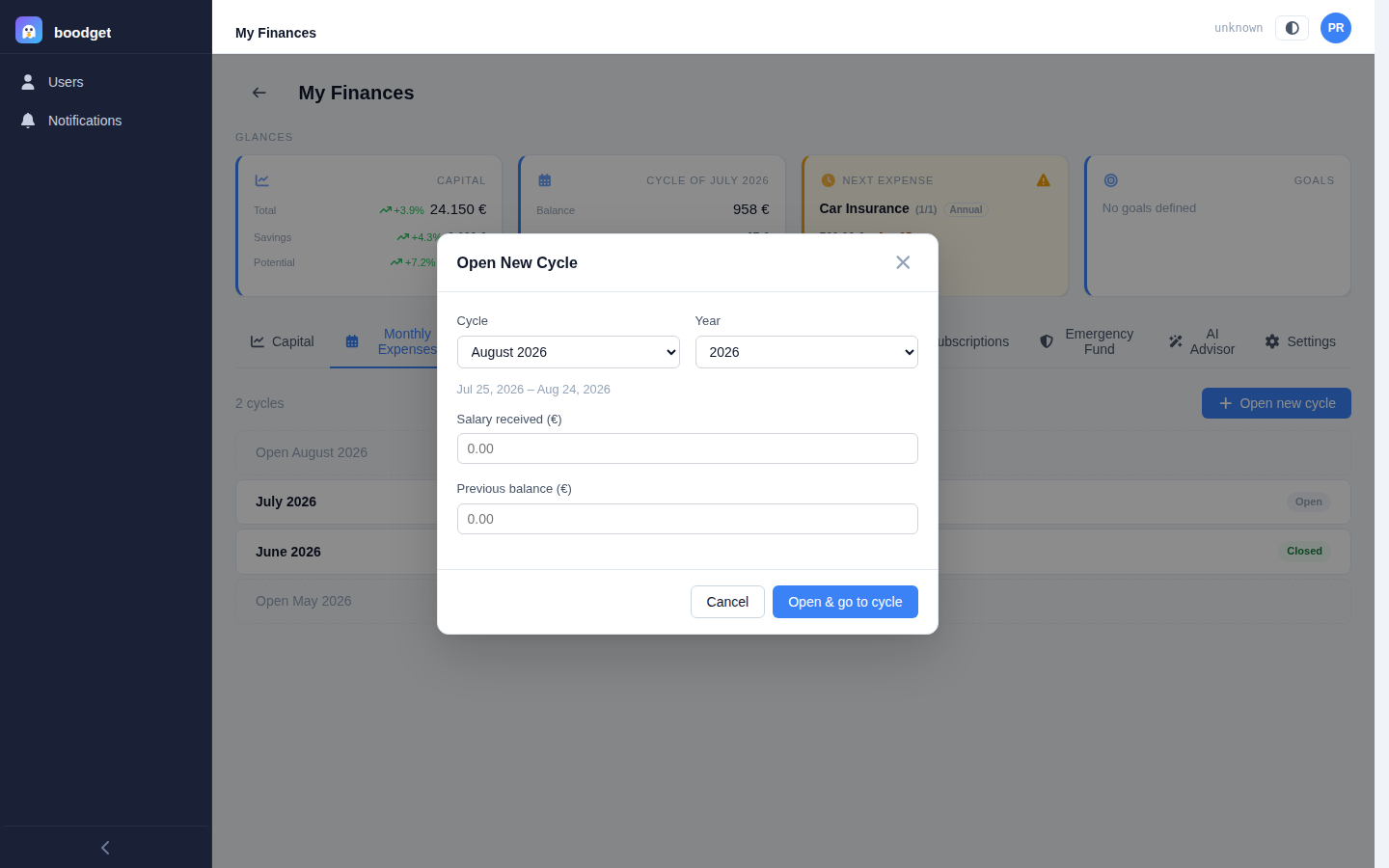Click the warning triangle on Next Expense card
The image size is (1389, 868).
(1044, 180)
